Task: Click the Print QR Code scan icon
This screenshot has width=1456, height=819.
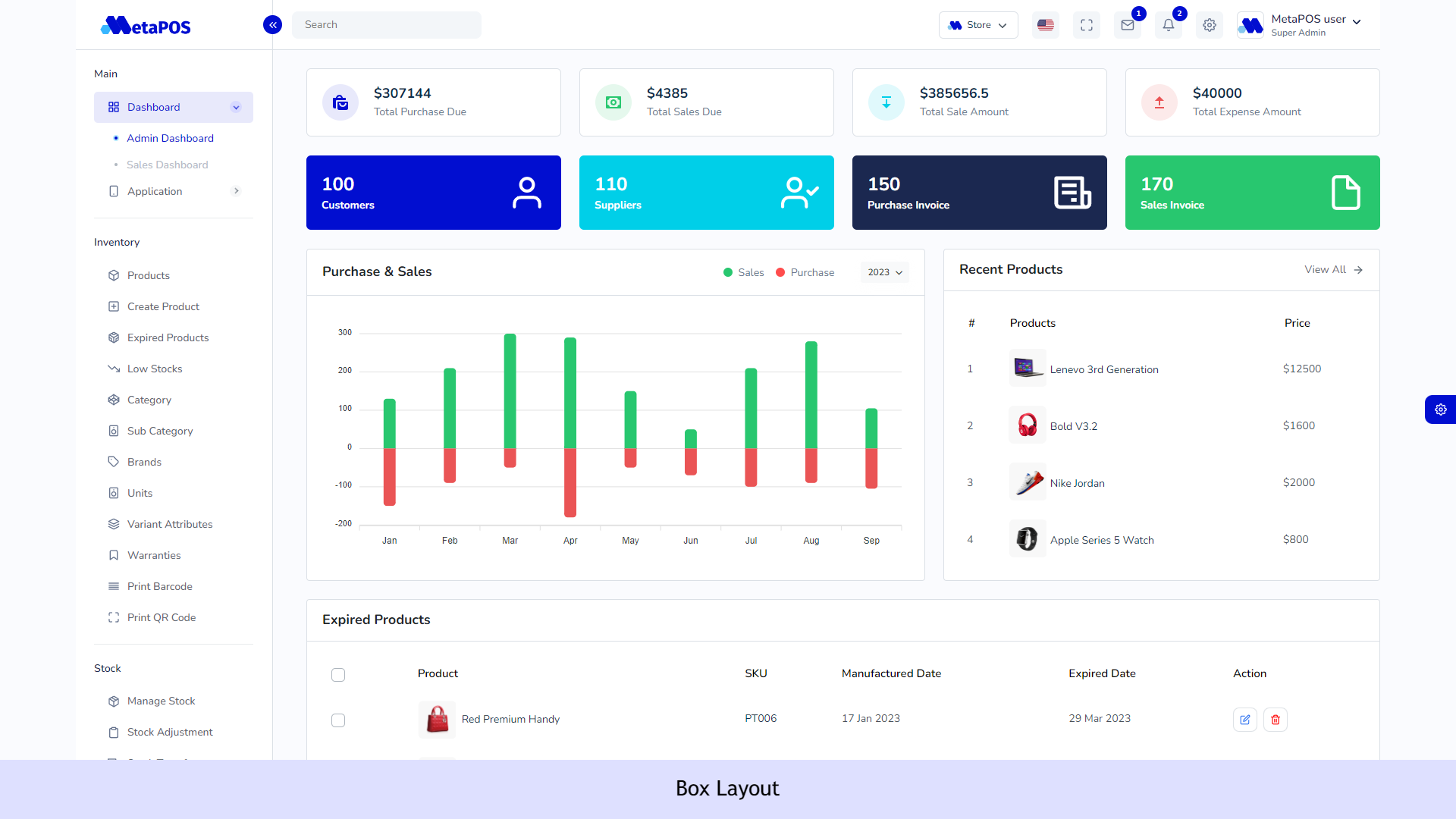Action: 114,617
